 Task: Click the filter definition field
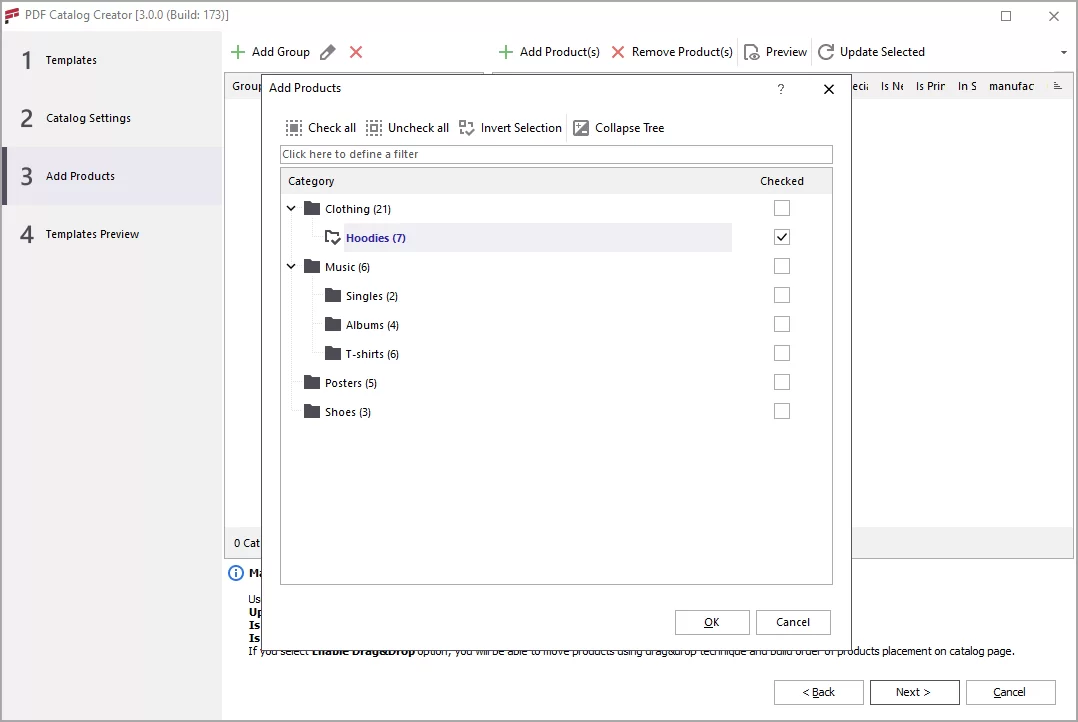(556, 153)
